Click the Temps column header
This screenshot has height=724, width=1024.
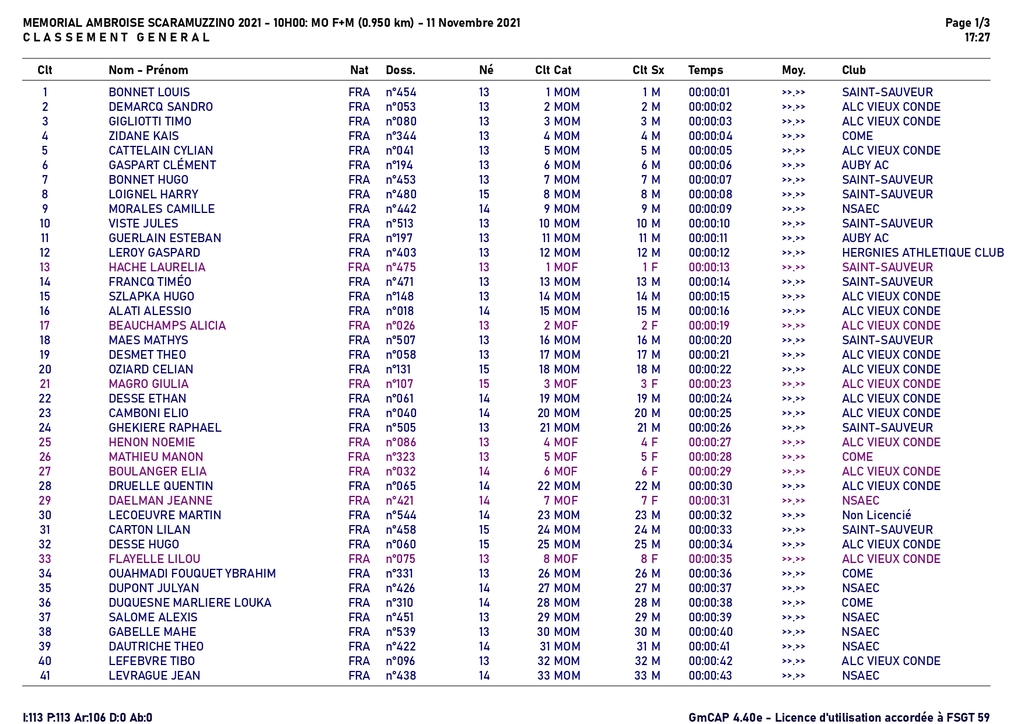click(705, 70)
